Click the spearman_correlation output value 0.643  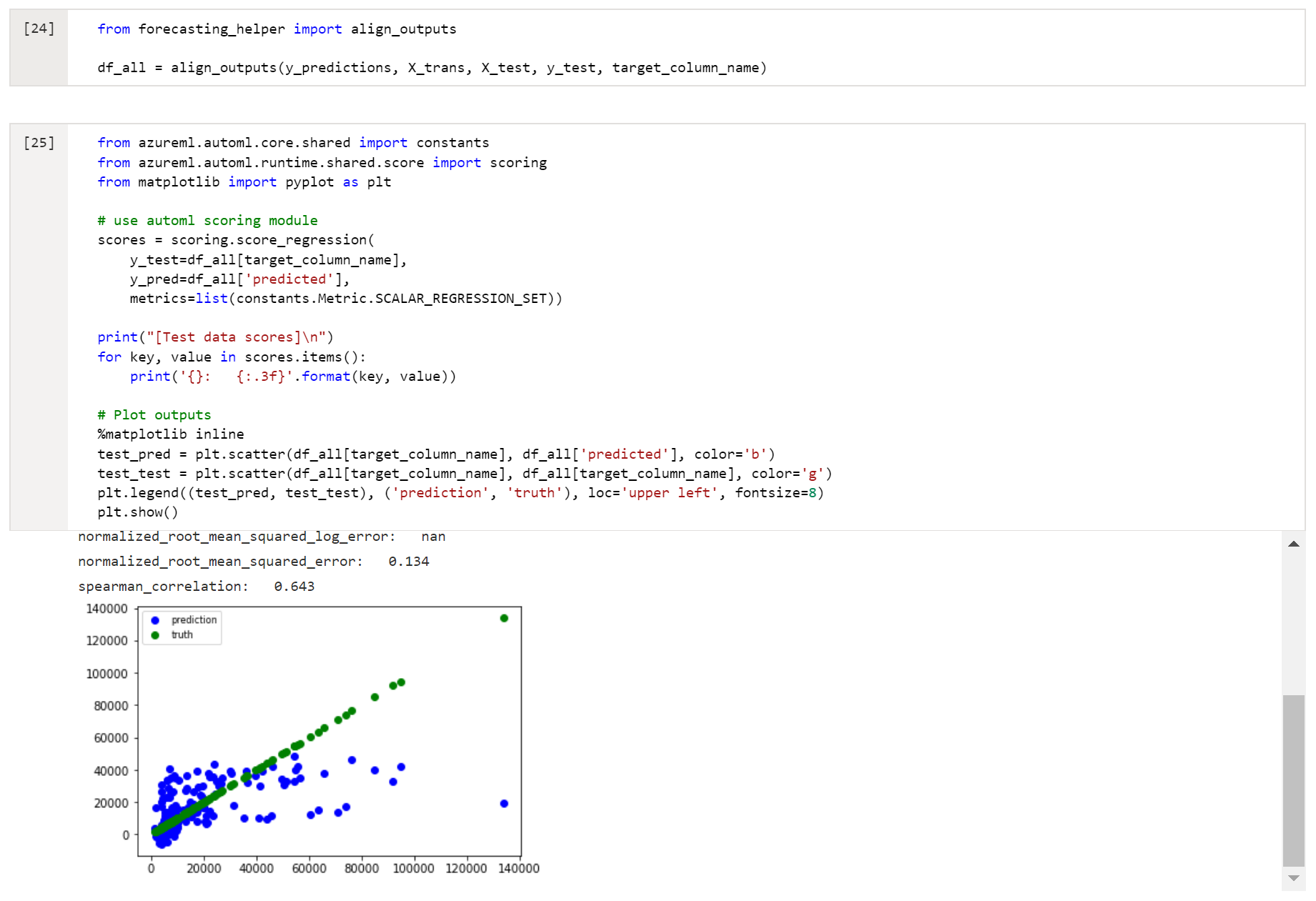coord(295,586)
